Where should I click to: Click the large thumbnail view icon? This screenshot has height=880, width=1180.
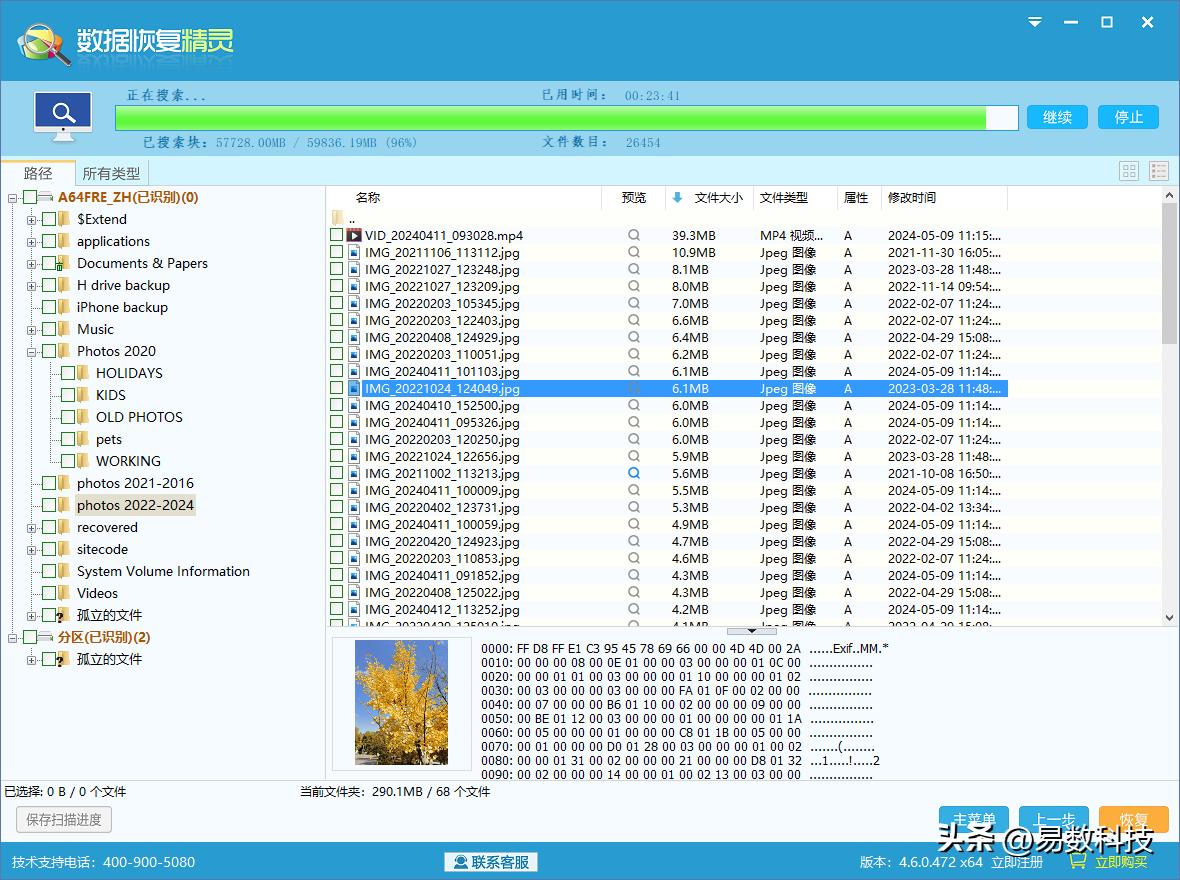coord(1129,172)
